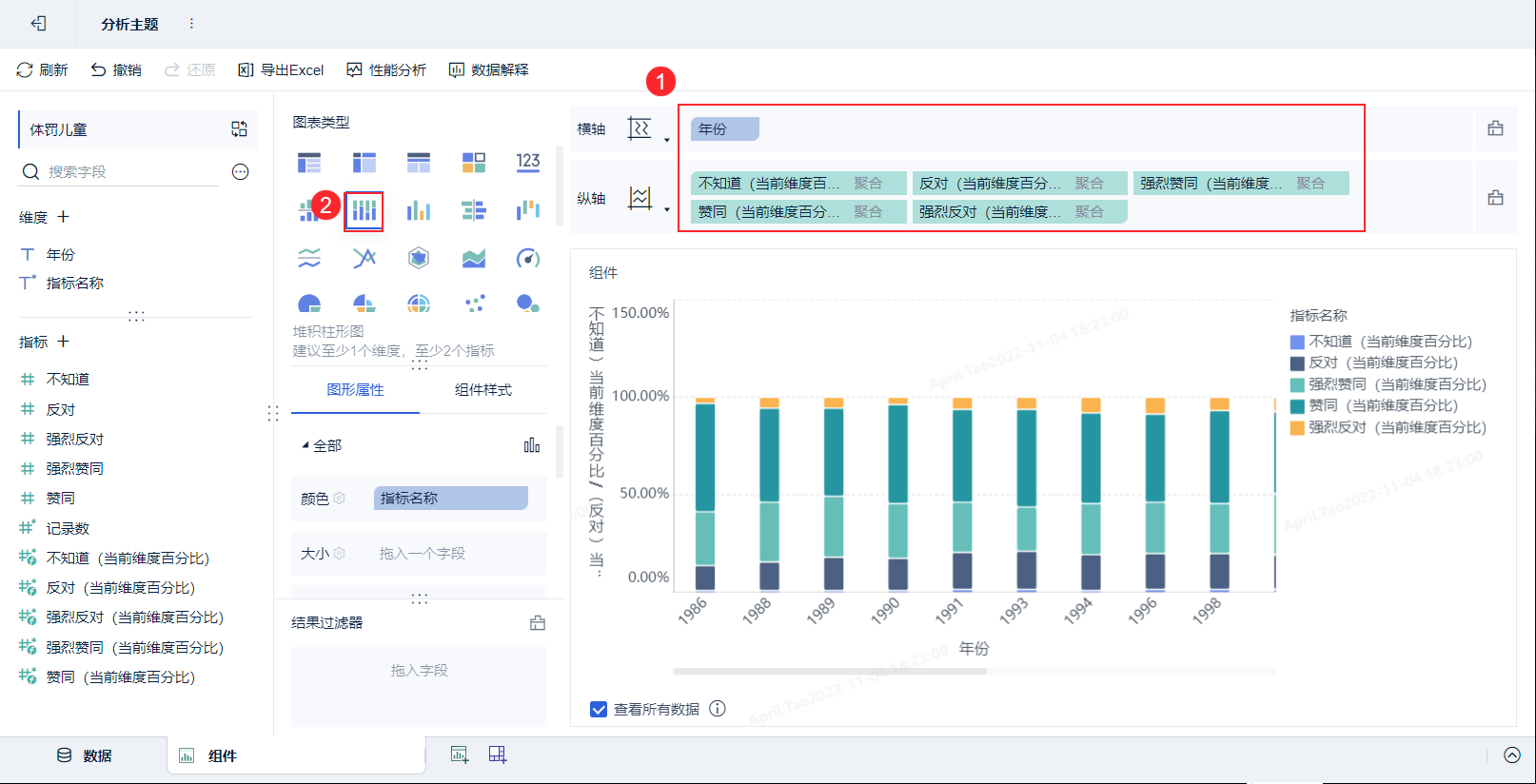Switch to the 图形属性 tab
This screenshot has width=1536, height=784.
(x=355, y=390)
